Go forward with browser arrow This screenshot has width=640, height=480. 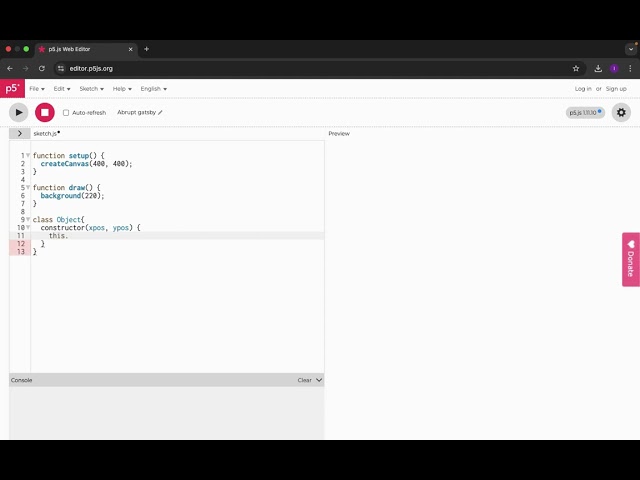coord(26,69)
